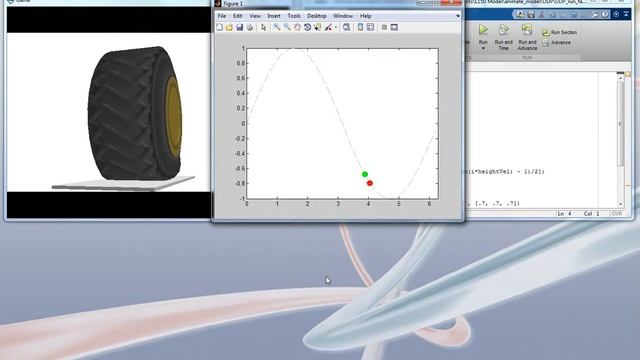Viewport: 640px width, 360px height.
Task: Click the Link Plot icon in Figure toolbar
Action: tap(346, 27)
